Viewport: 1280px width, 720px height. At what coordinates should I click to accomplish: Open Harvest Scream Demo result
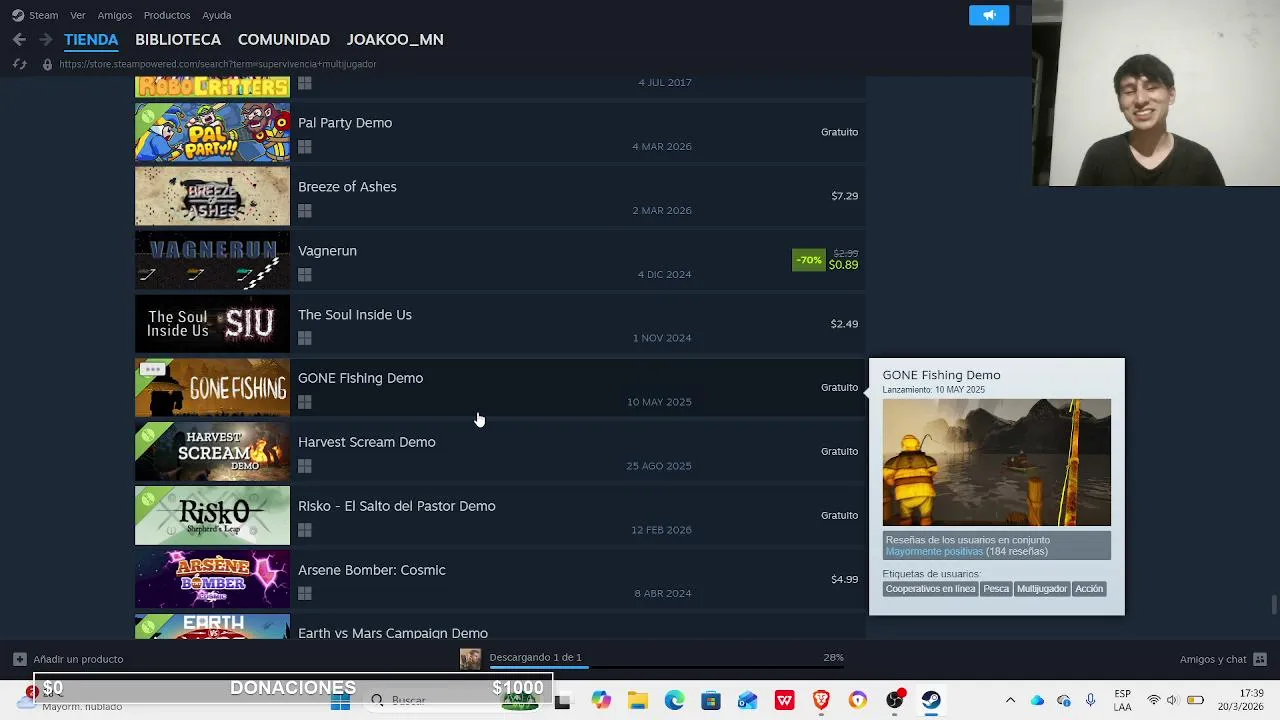pos(500,452)
